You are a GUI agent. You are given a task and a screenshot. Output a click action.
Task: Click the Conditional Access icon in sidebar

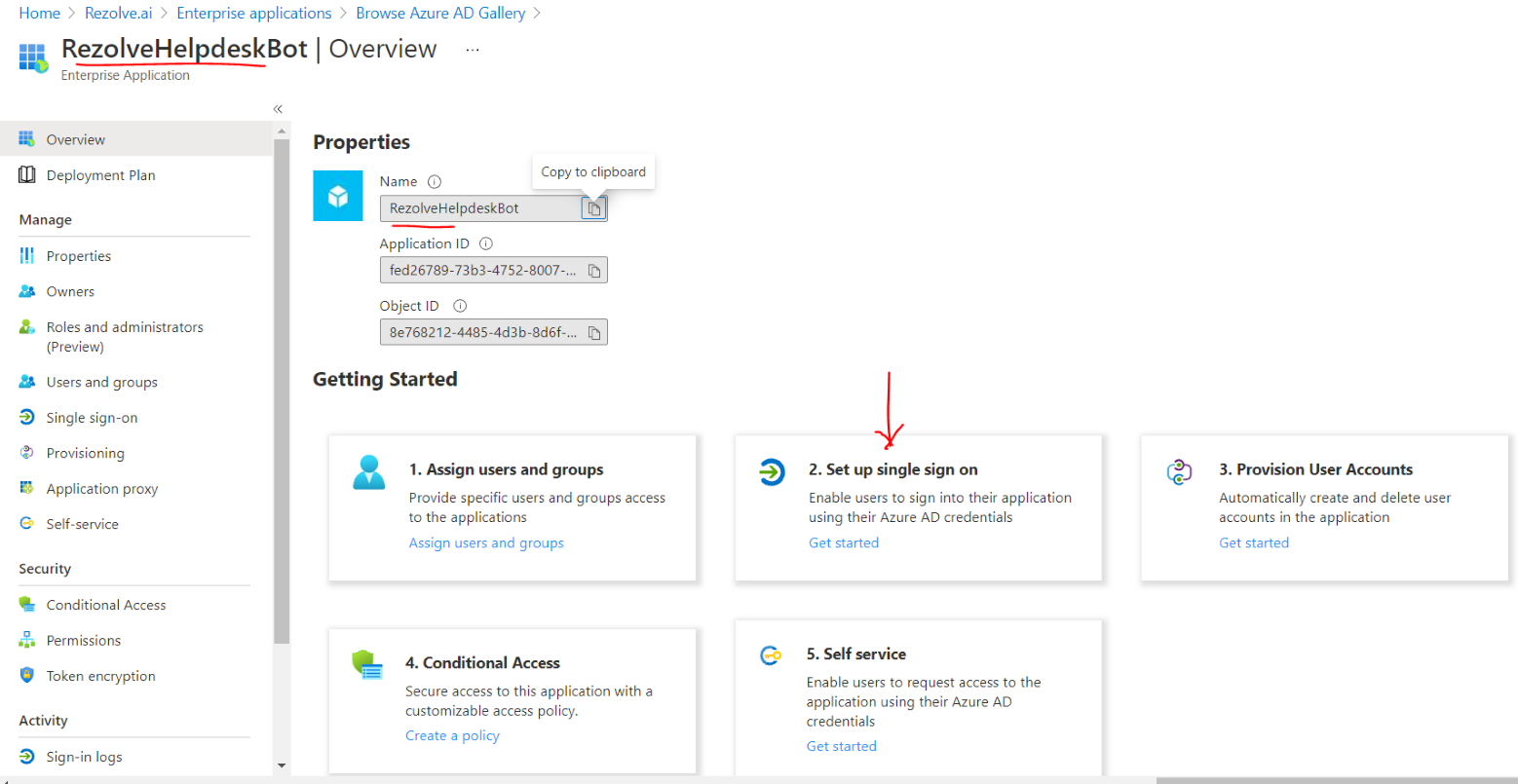[27, 605]
